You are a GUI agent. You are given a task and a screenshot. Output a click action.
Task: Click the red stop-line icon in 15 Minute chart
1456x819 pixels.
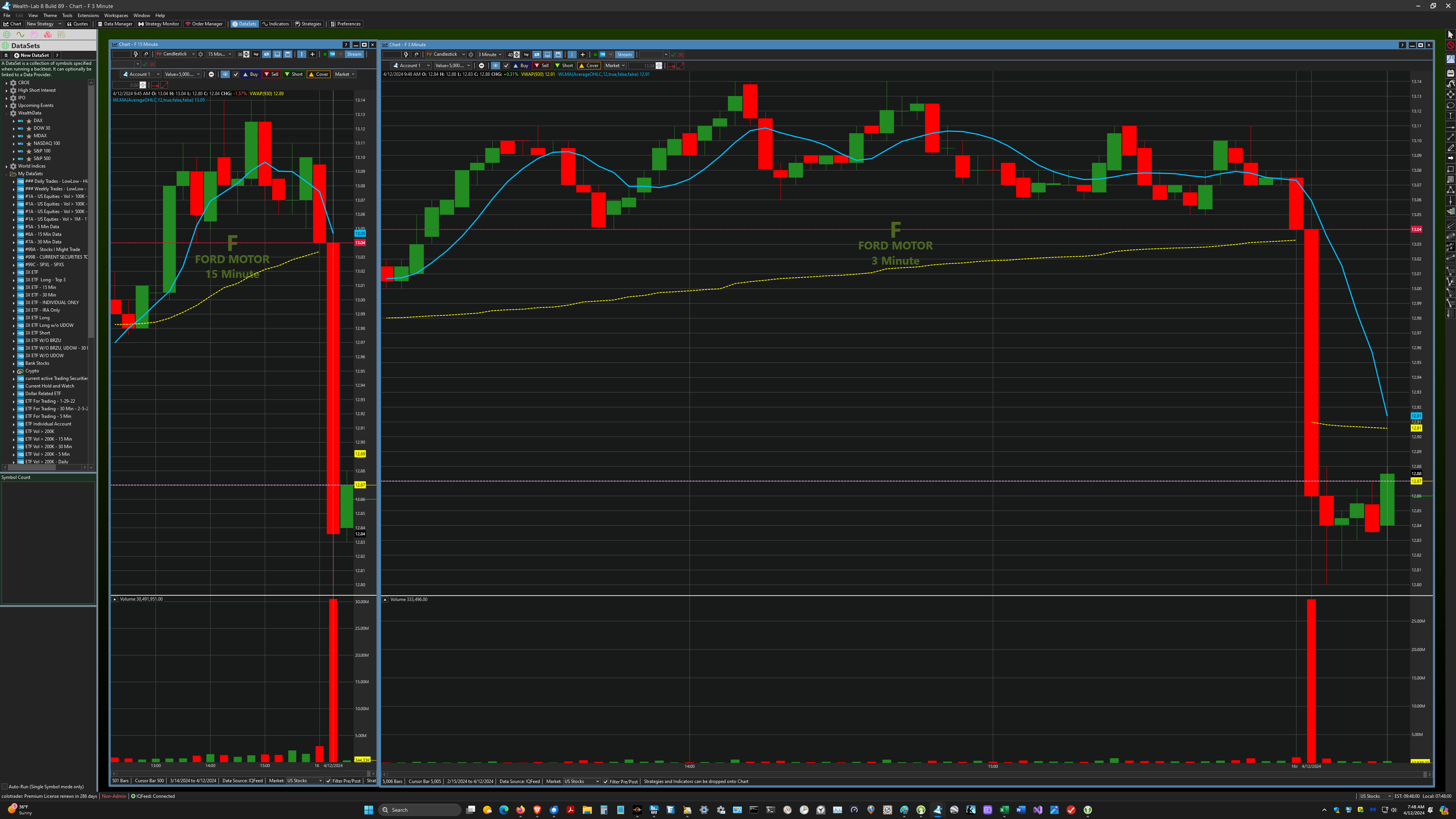click(155, 85)
